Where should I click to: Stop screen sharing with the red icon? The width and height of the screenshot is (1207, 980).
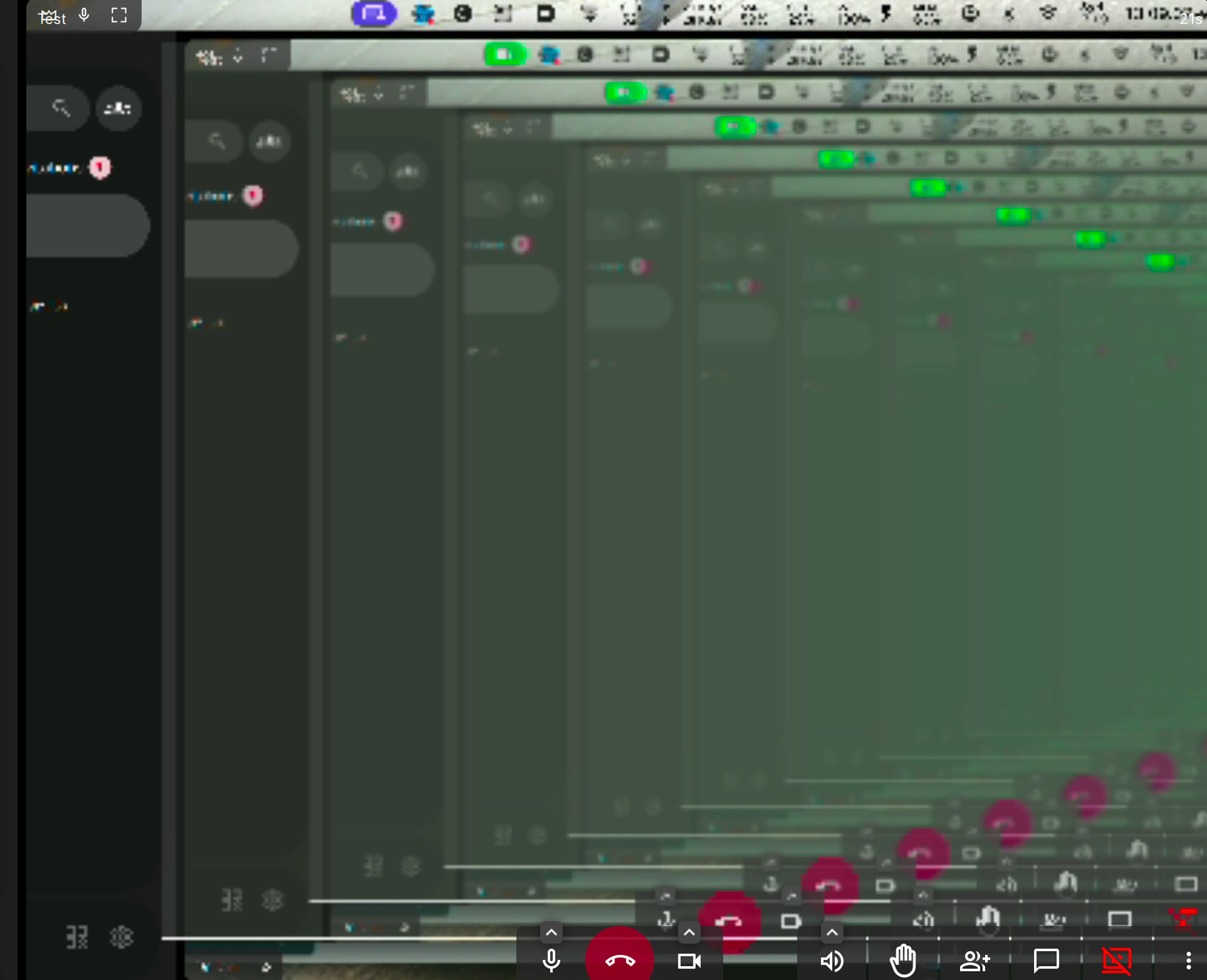pyautogui.click(x=1117, y=961)
